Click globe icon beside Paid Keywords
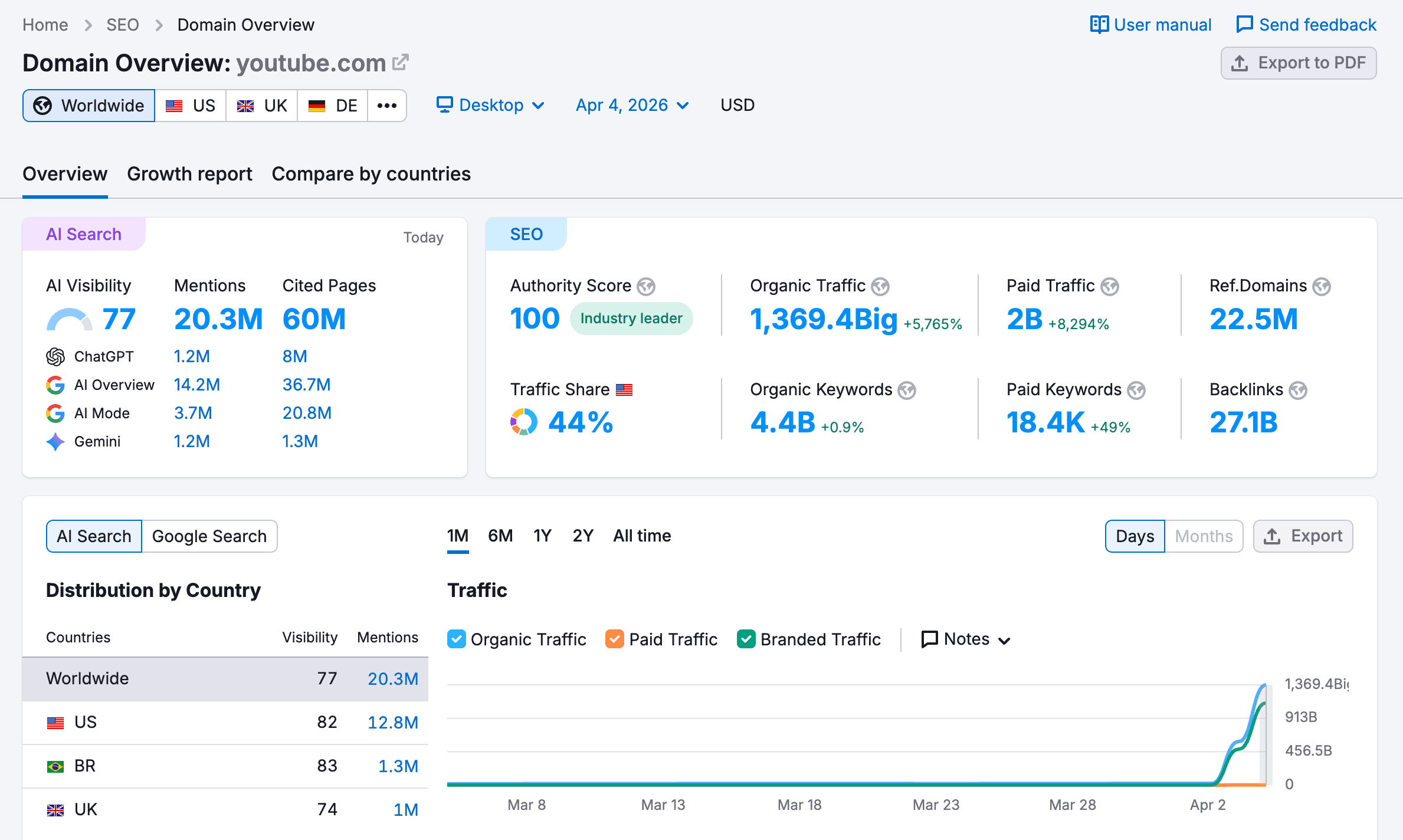This screenshot has height=840, width=1403. 1136,391
